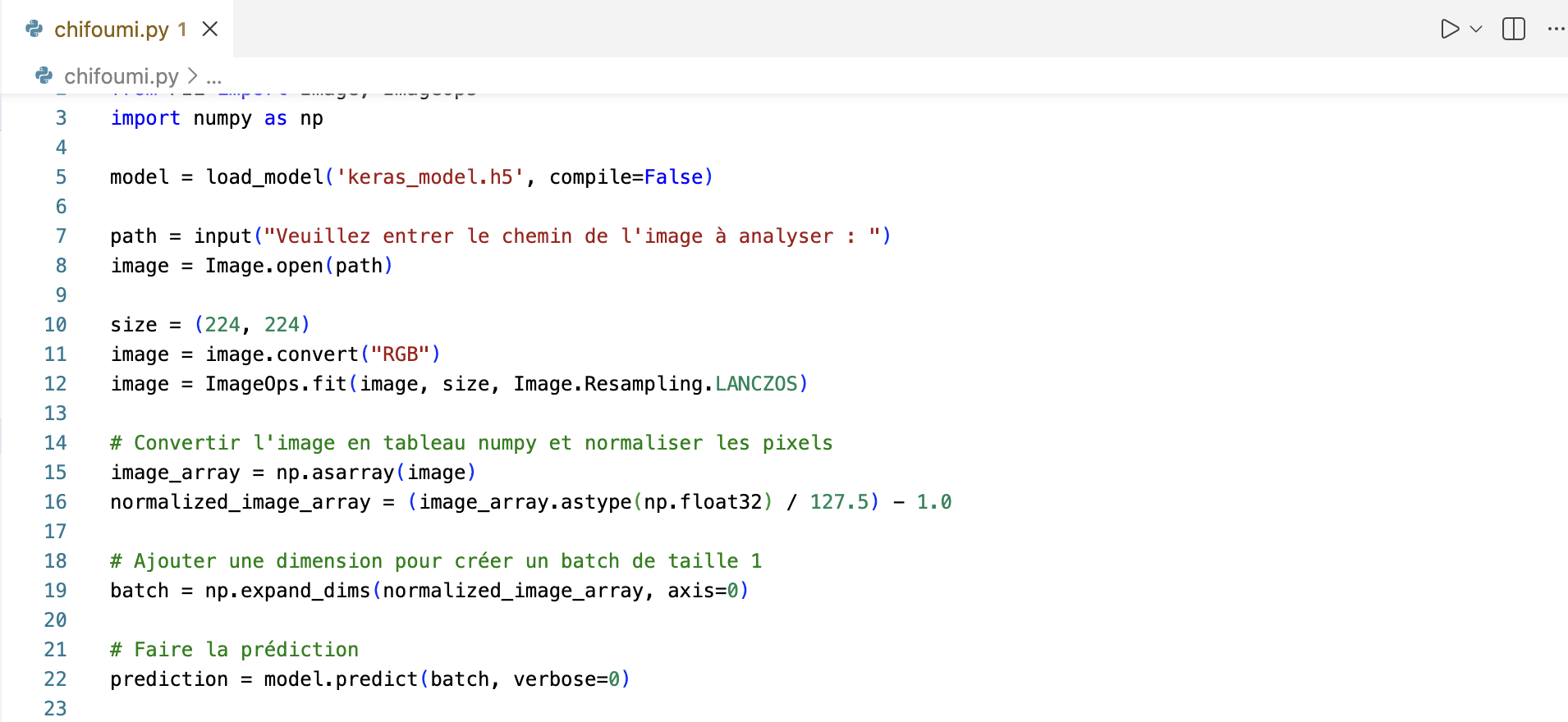Click the breadcrumb chevron separator
Viewport: 1568px width, 722px height.
coord(193,76)
